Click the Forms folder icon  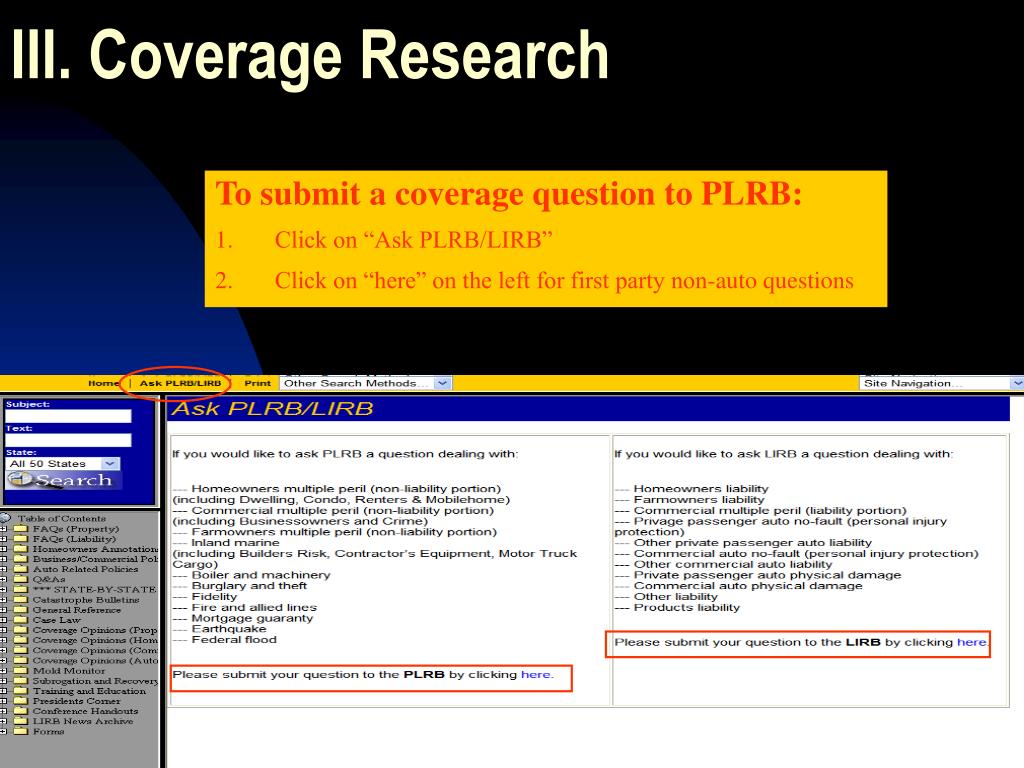click(22, 731)
